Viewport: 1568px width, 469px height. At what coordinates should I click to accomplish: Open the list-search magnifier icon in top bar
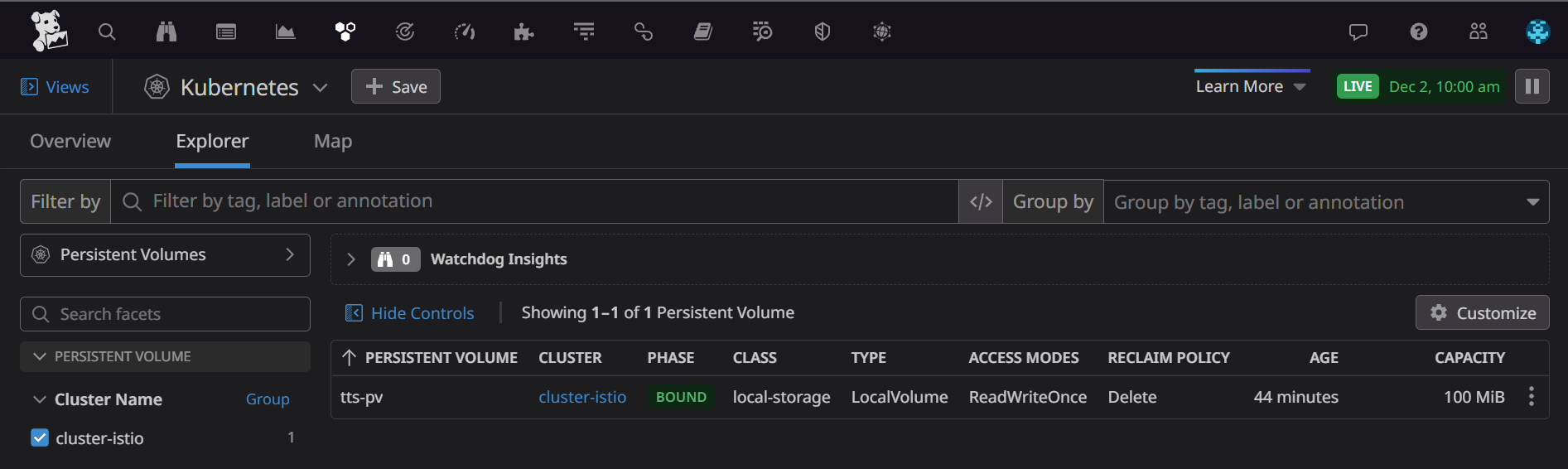pos(763,31)
